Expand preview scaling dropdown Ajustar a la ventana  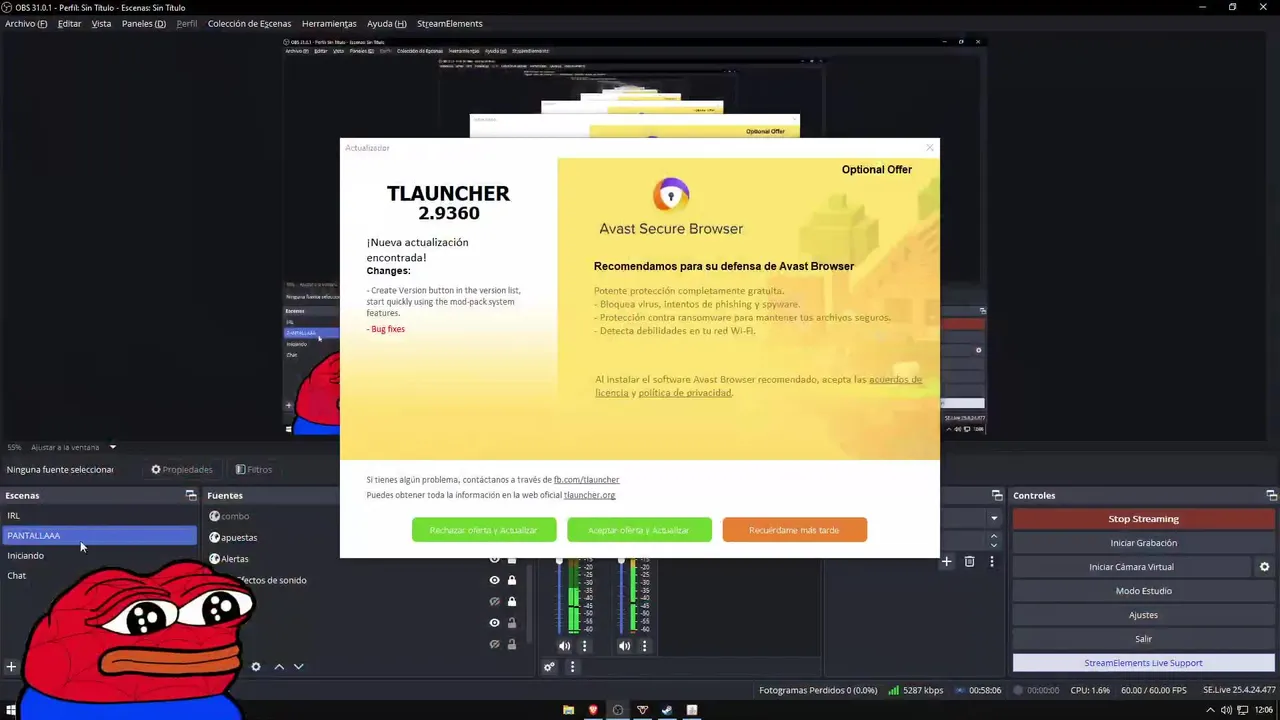coord(112,447)
